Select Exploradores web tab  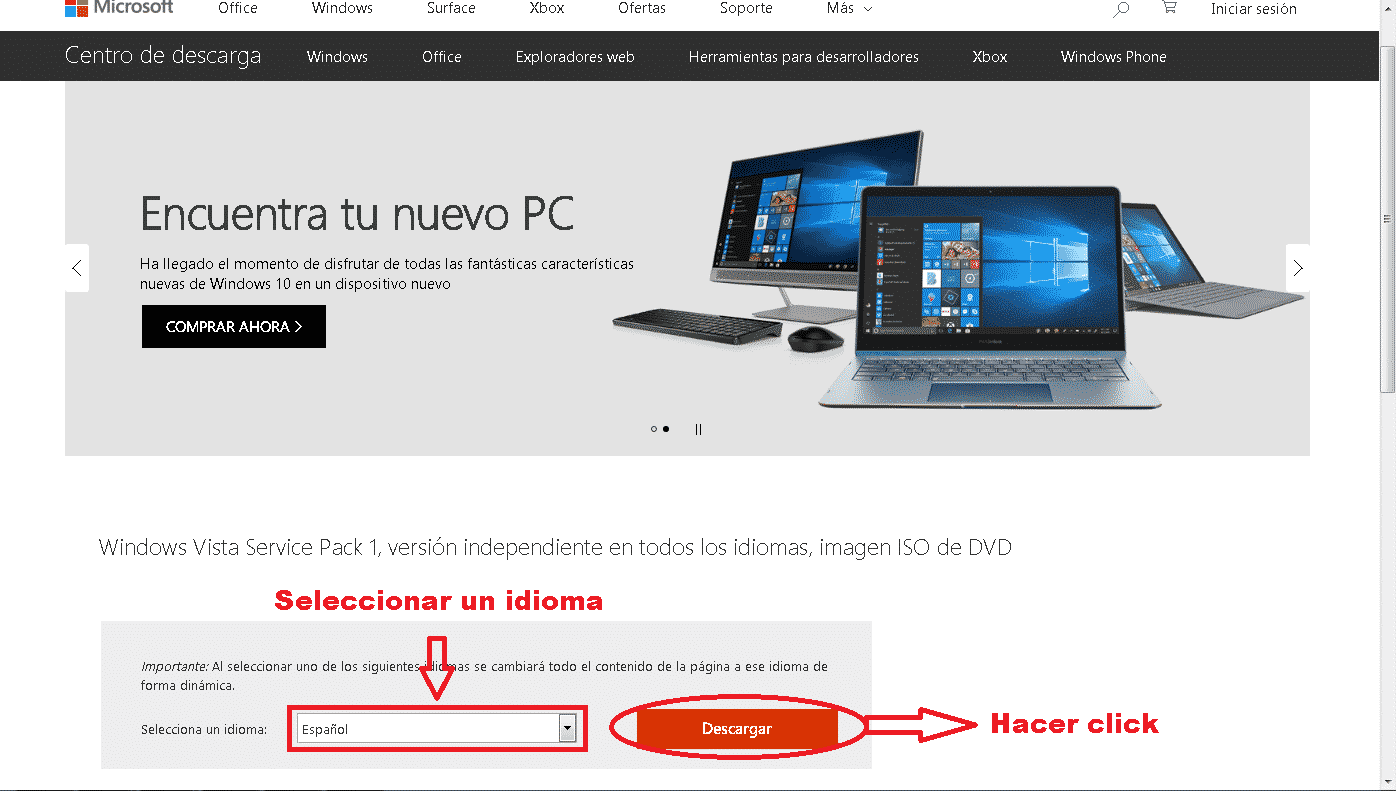click(x=575, y=57)
